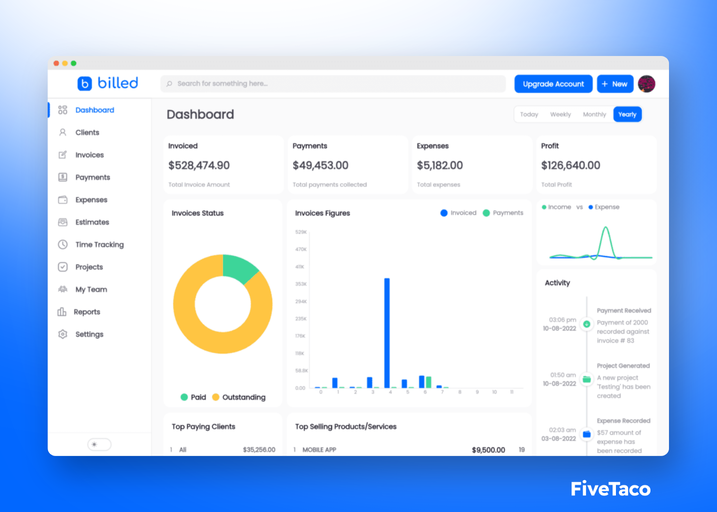Click the green Paid donut segment

pyautogui.click(x=239, y=268)
